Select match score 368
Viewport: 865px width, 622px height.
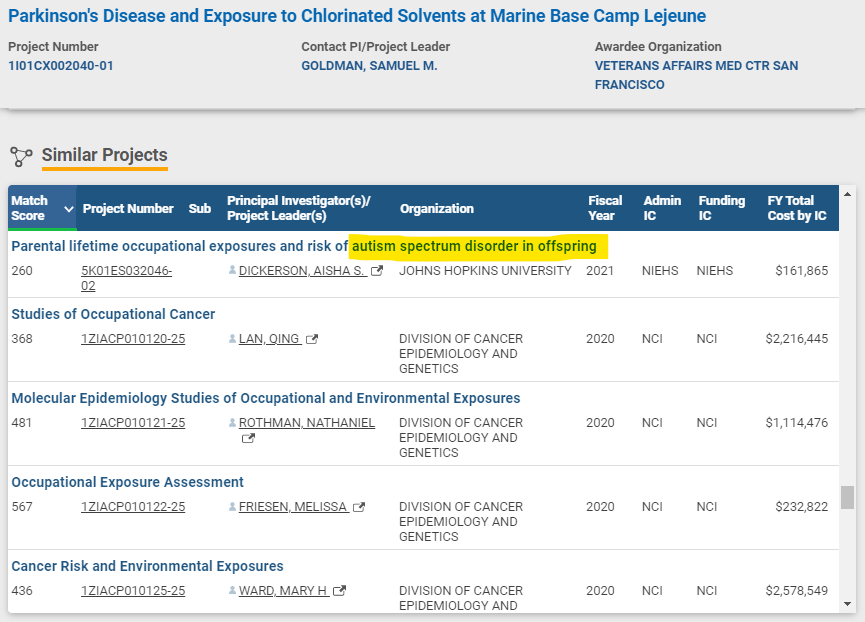pyautogui.click(x=22, y=339)
